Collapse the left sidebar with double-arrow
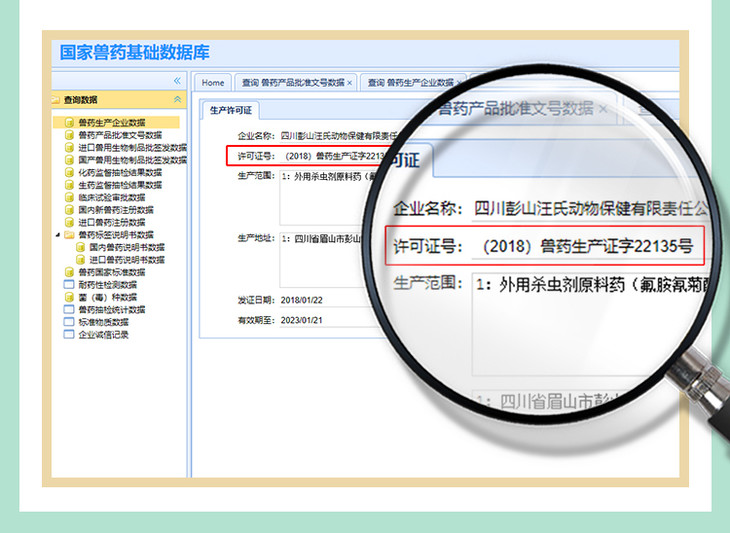 click(x=177, y=81)
